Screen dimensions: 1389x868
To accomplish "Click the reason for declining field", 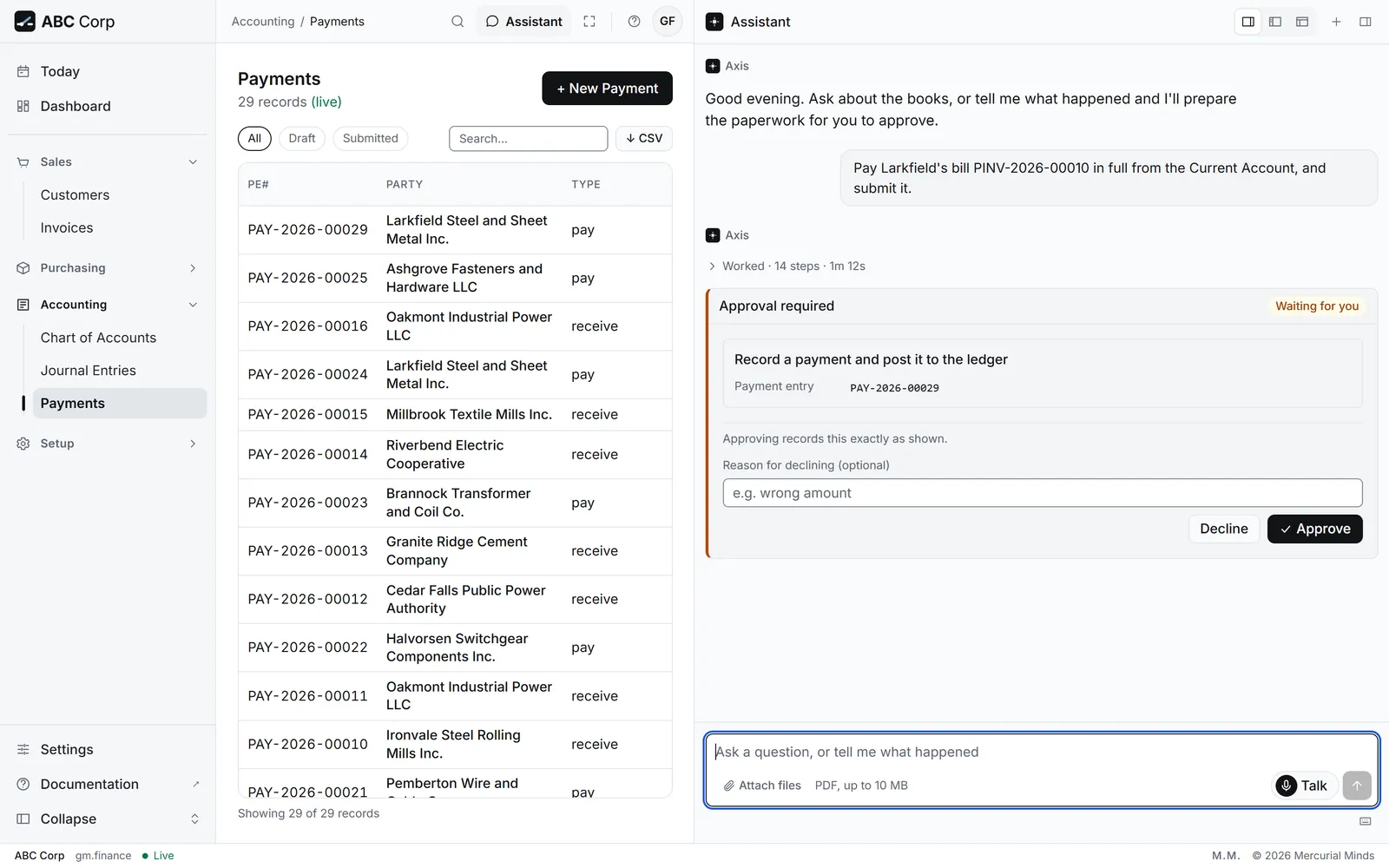I will click(1042, 493).
